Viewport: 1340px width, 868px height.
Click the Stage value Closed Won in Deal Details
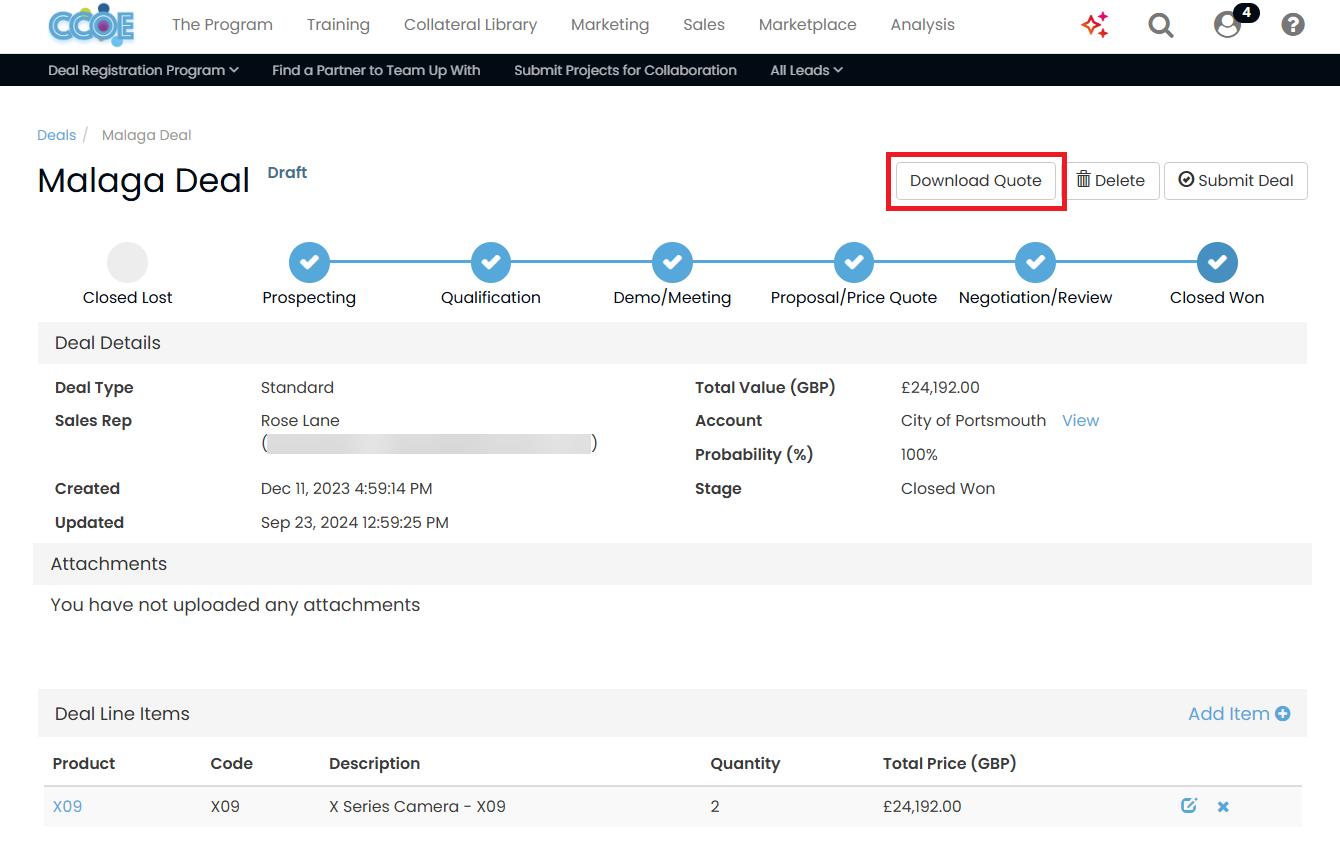[x=948, y=489]
